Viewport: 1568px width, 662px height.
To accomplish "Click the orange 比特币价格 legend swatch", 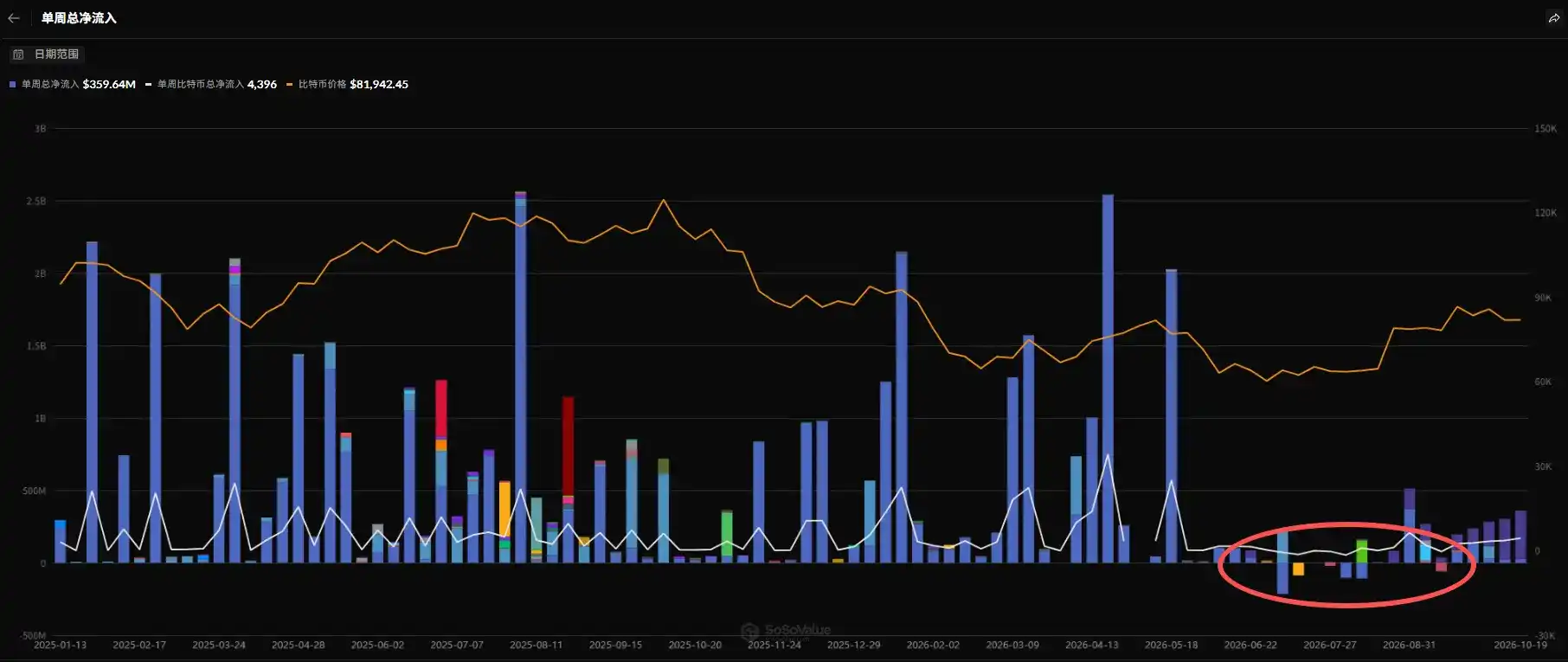I will coord(290,85).
